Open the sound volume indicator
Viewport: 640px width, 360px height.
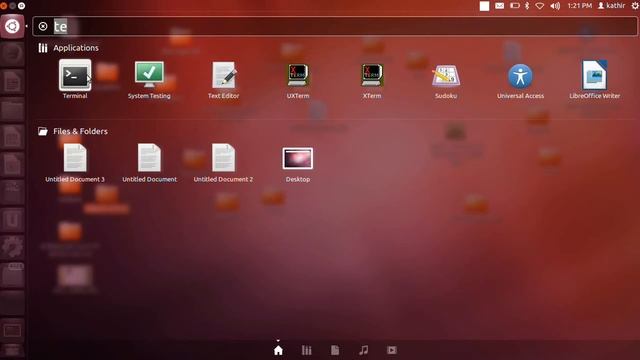point(555,6)
